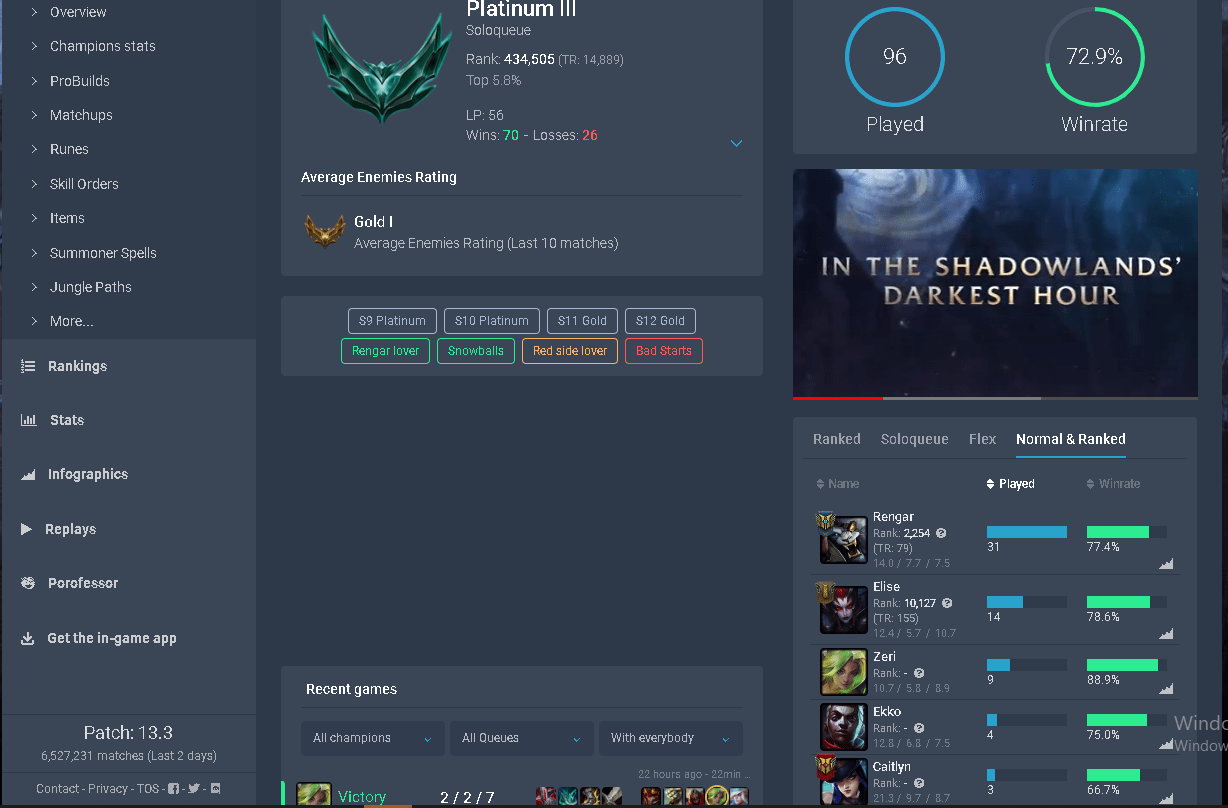Switch to the Flex tab
The height and width of the screenshot is (808, 1228).
(983, 439)
